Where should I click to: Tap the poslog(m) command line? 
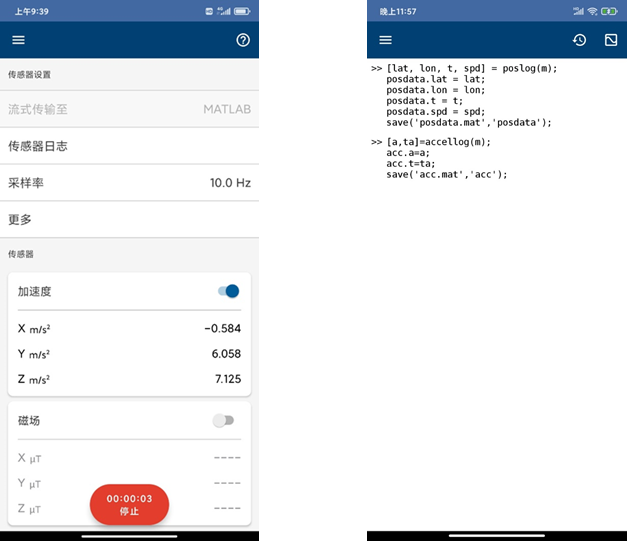(x=471, y=68)
